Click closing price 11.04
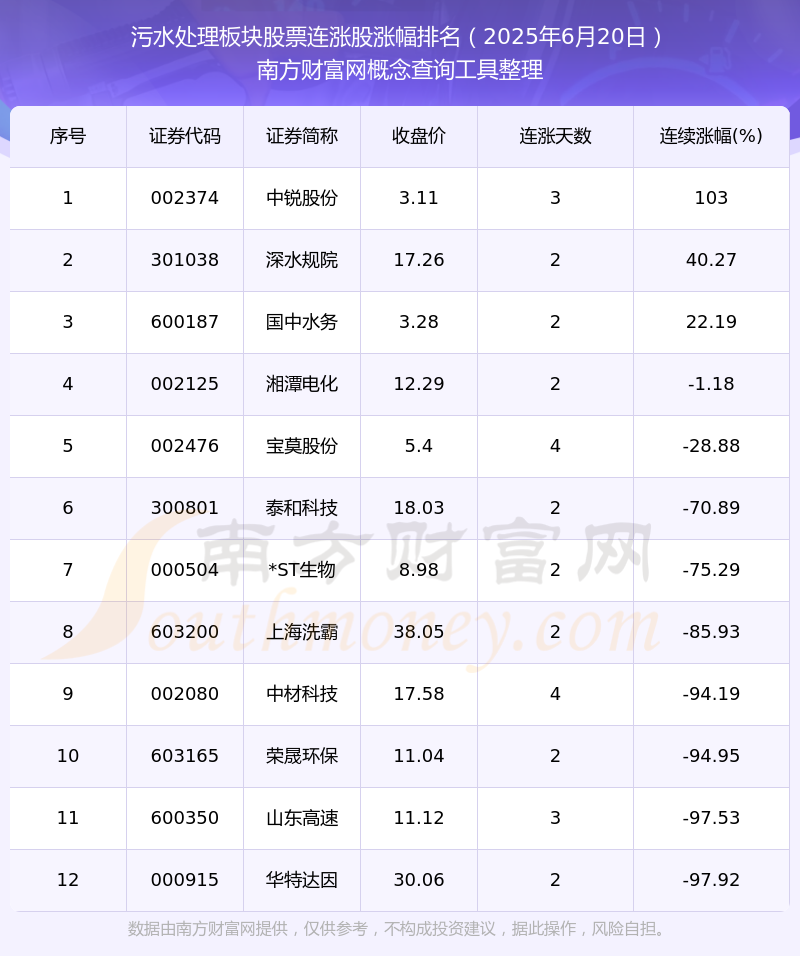This screenshot has height=956, width=800. pos(419,756)
